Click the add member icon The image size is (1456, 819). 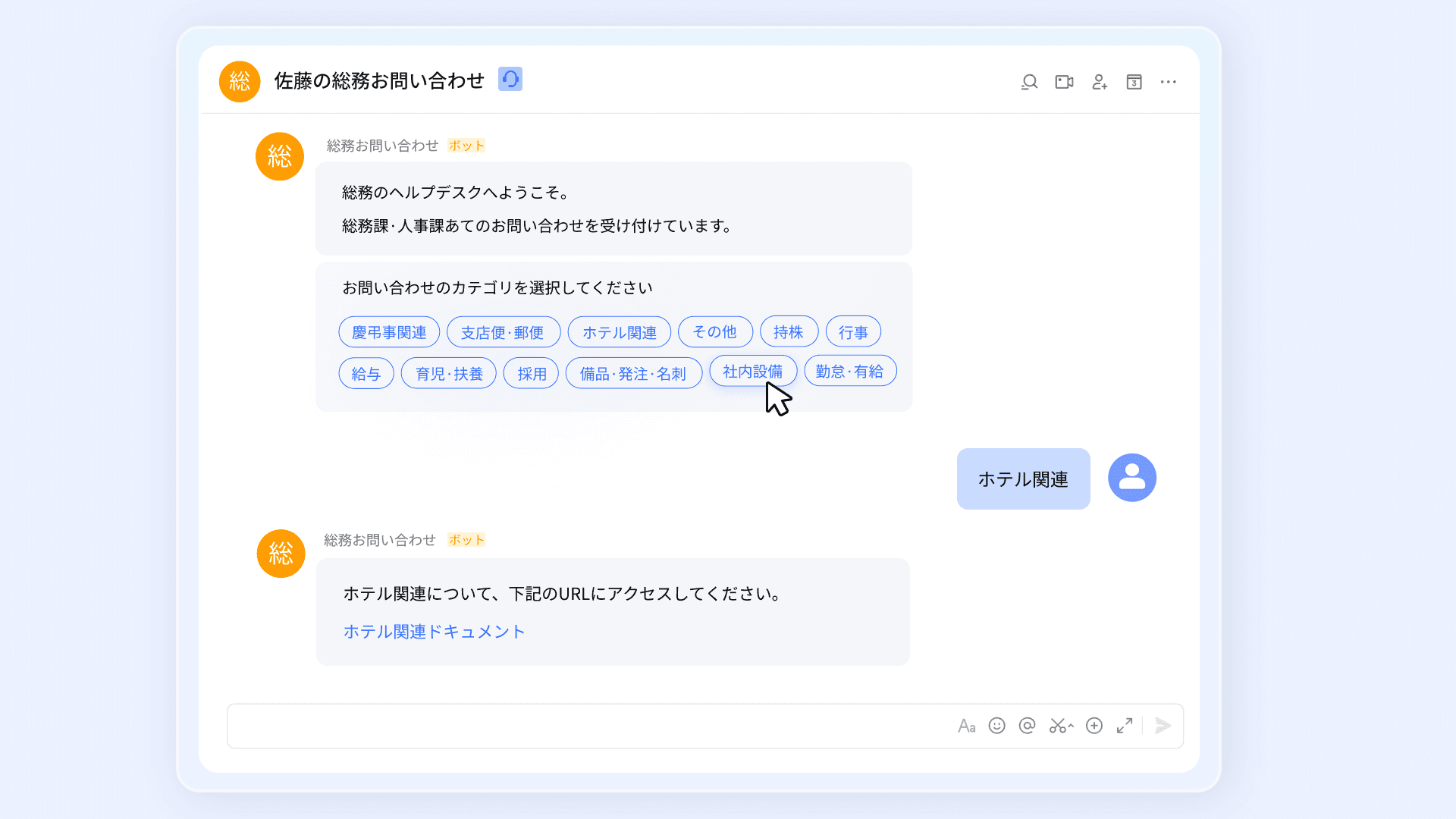[x=1100, y=82]
